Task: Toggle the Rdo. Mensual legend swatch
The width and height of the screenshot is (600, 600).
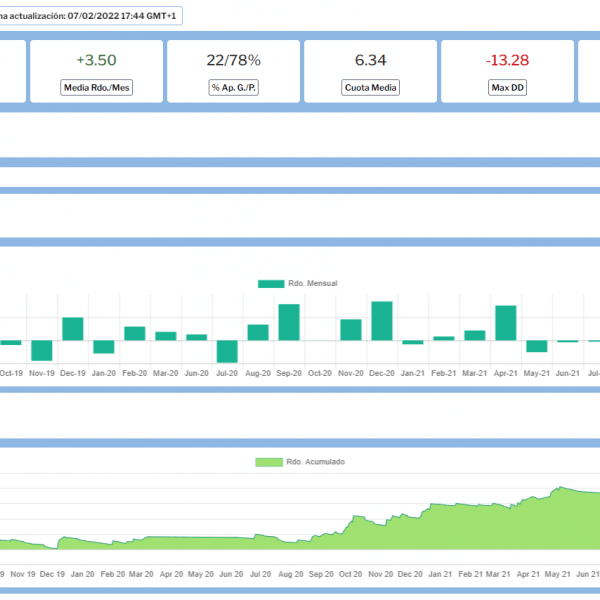Action: 271,284
